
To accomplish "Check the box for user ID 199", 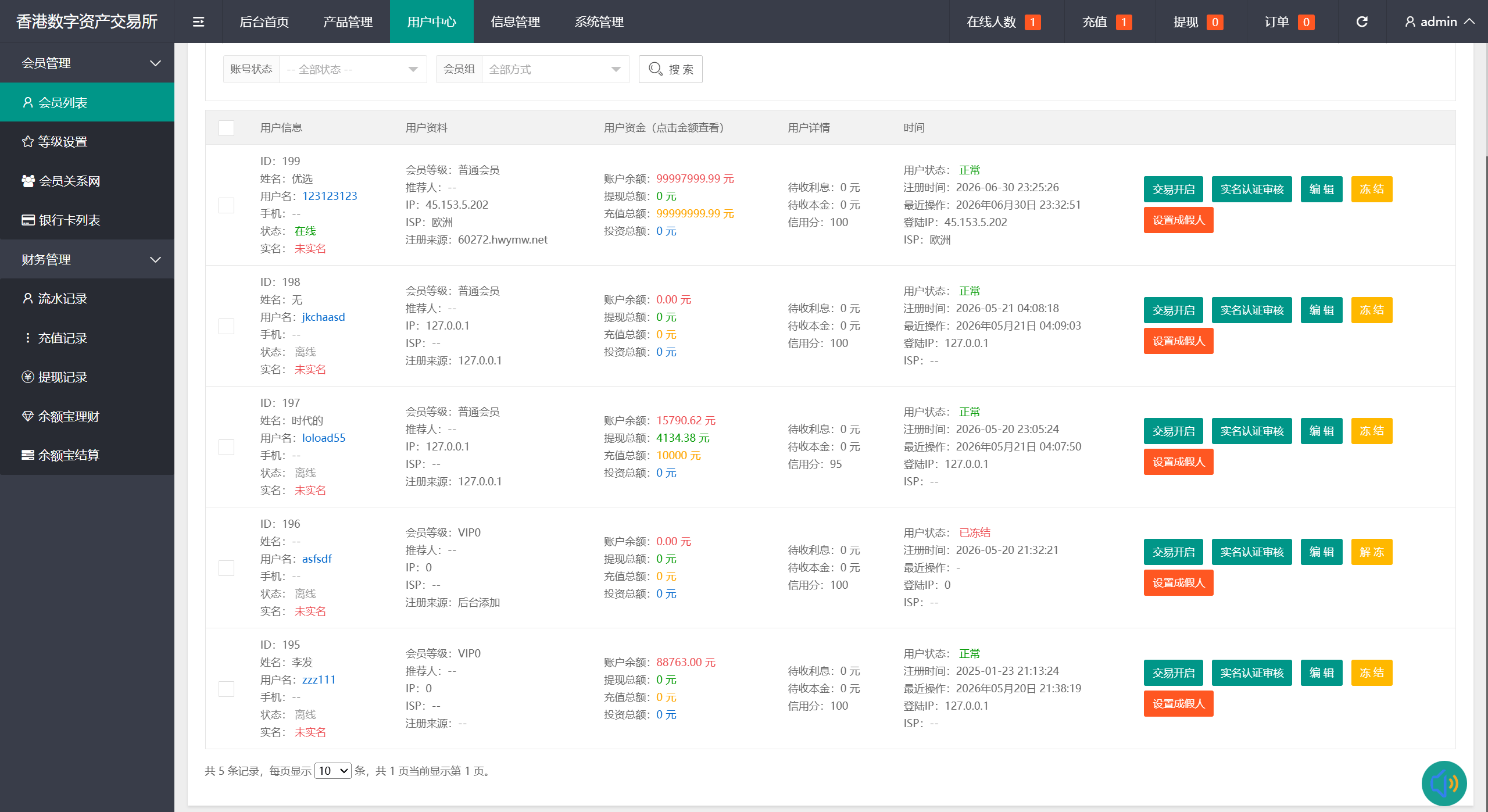I will tap(226, 205).
